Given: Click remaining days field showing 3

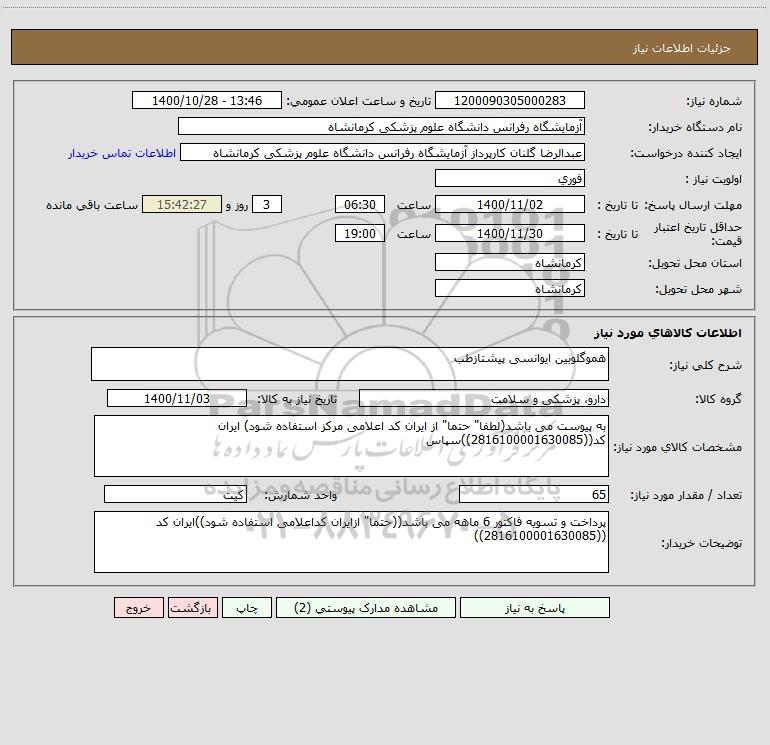Looking at the screenshot, I should pyautogui.click(x=267, y=204).
